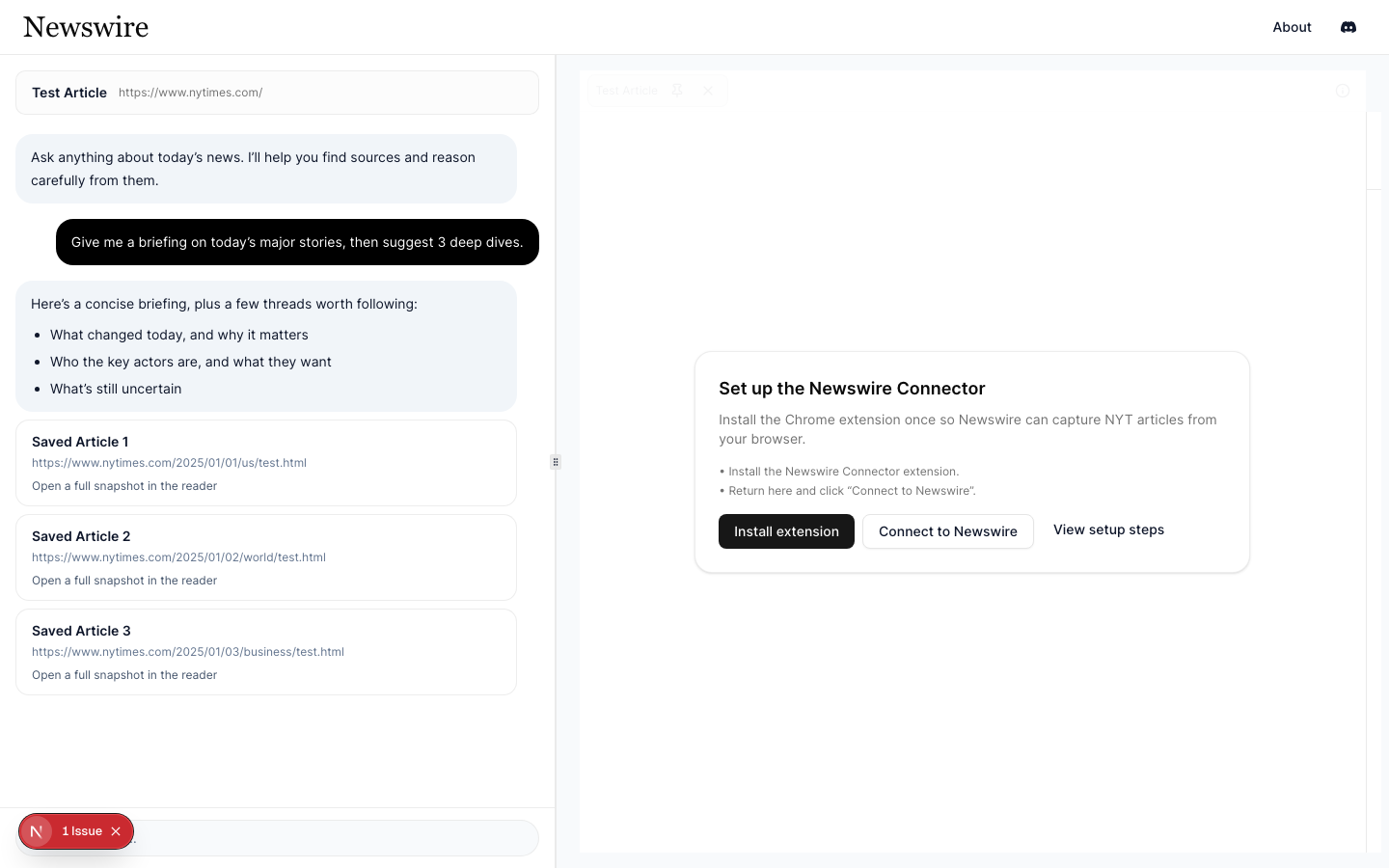Click the reader pane scrollbar
1389x868 pixels.
1374,150
